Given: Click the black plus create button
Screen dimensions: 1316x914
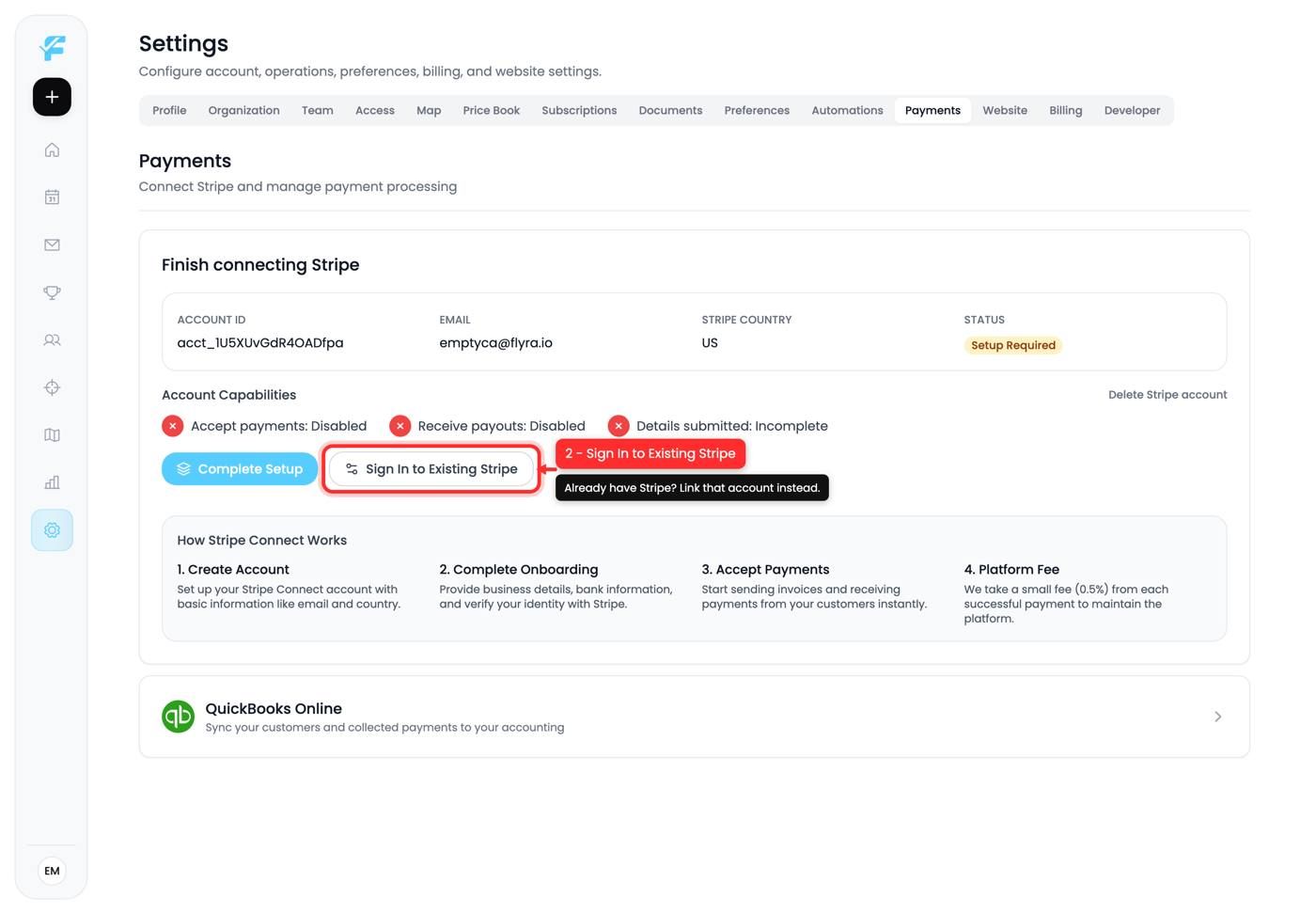Looking at the screenshot, I should click(52, 97).
